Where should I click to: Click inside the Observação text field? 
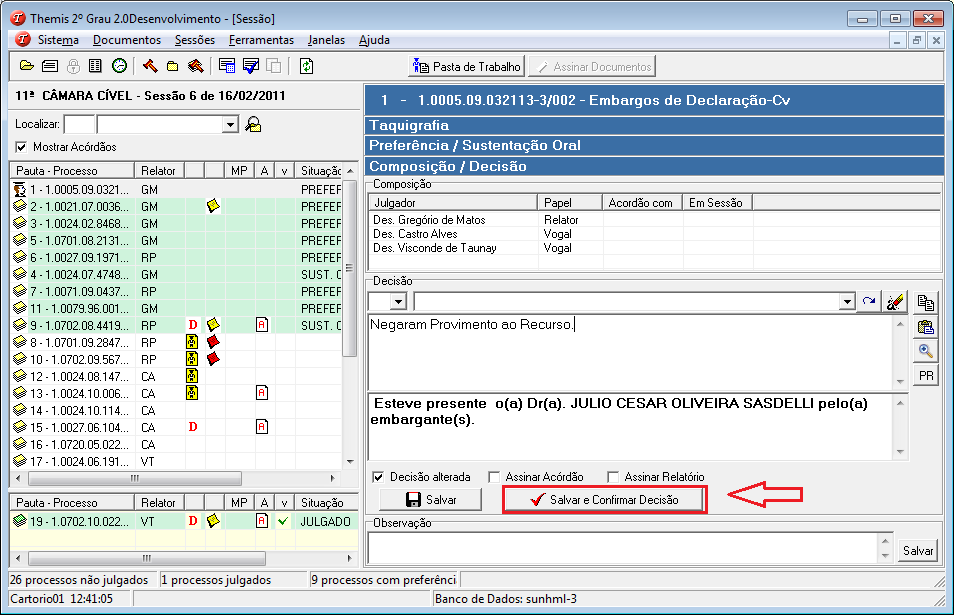coord(623,547)
